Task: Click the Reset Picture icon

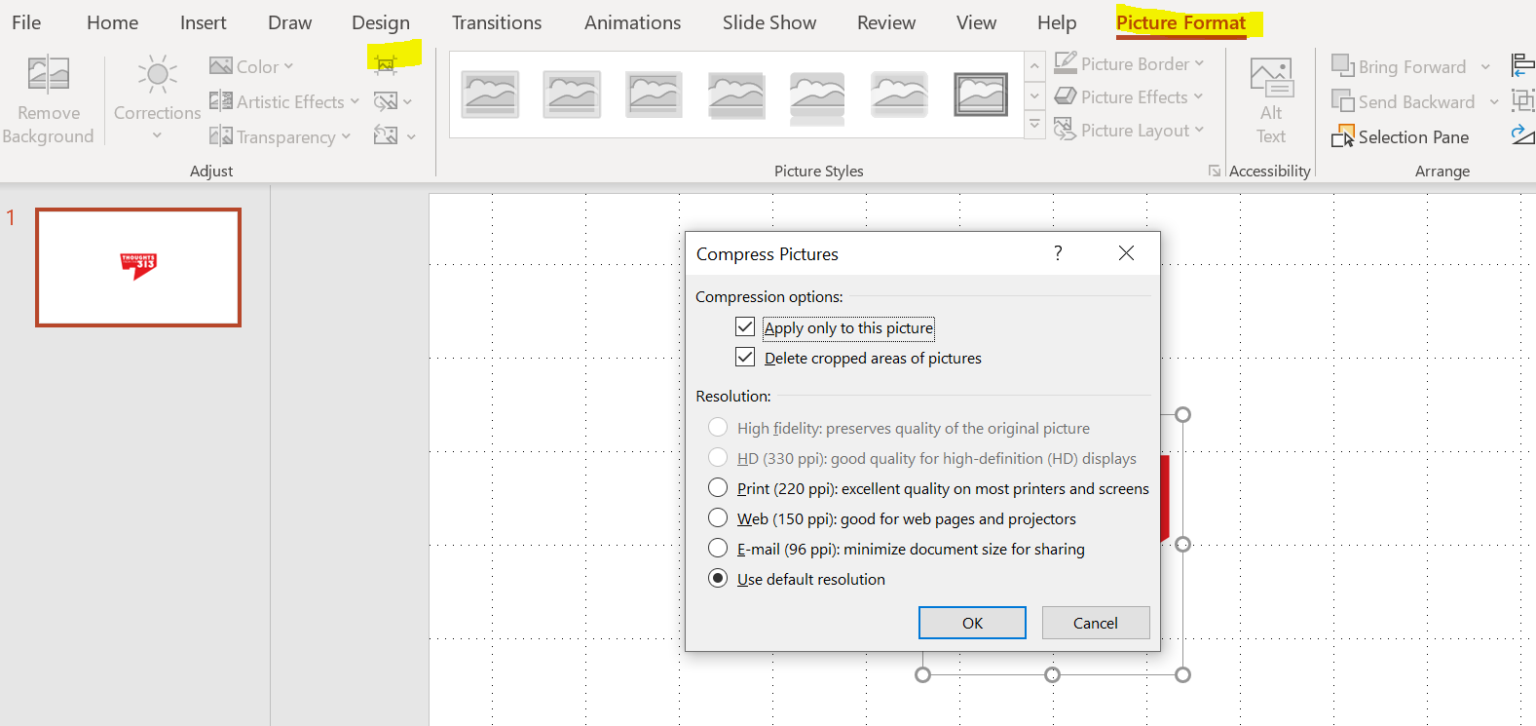Action: coord(392,136)
